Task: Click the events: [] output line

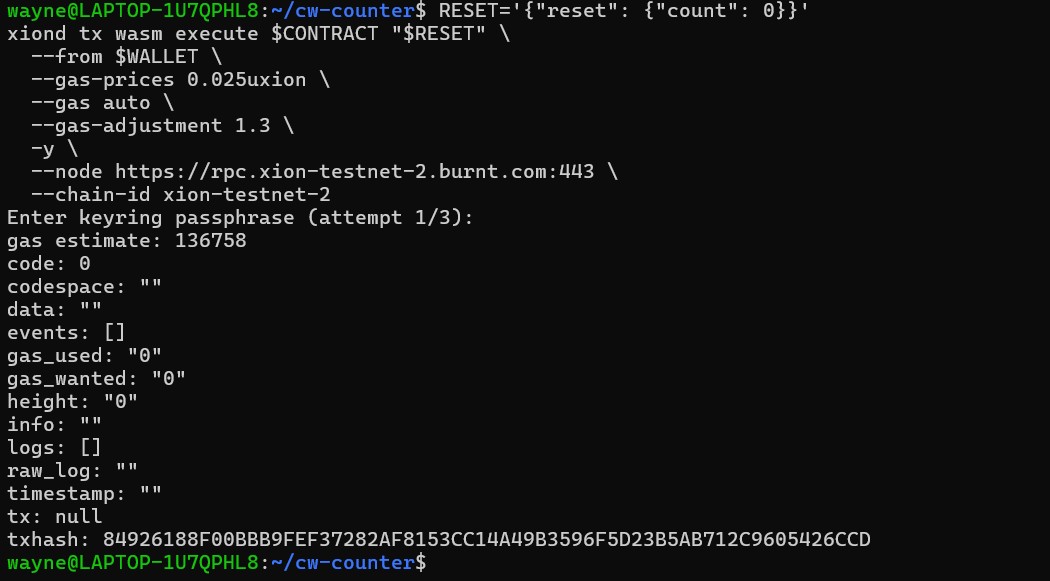Action: (x=66, y=333)
